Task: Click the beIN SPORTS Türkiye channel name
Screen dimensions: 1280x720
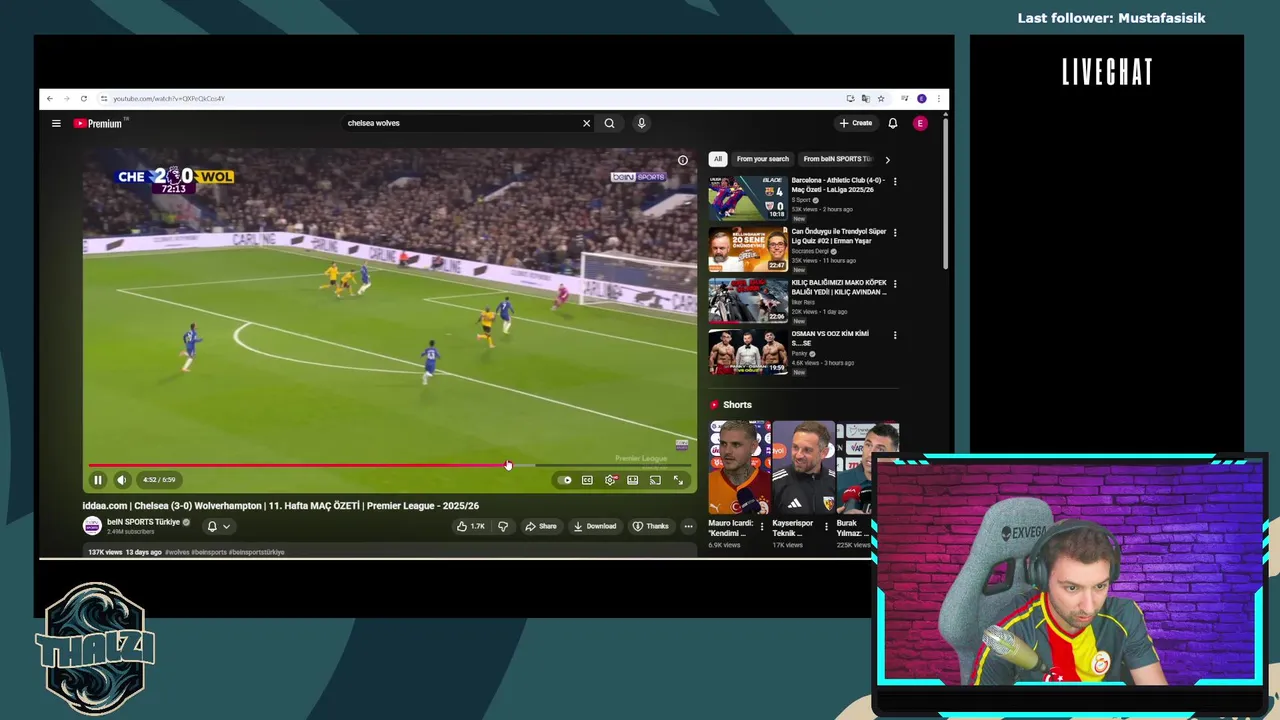Action: point(144,522)
